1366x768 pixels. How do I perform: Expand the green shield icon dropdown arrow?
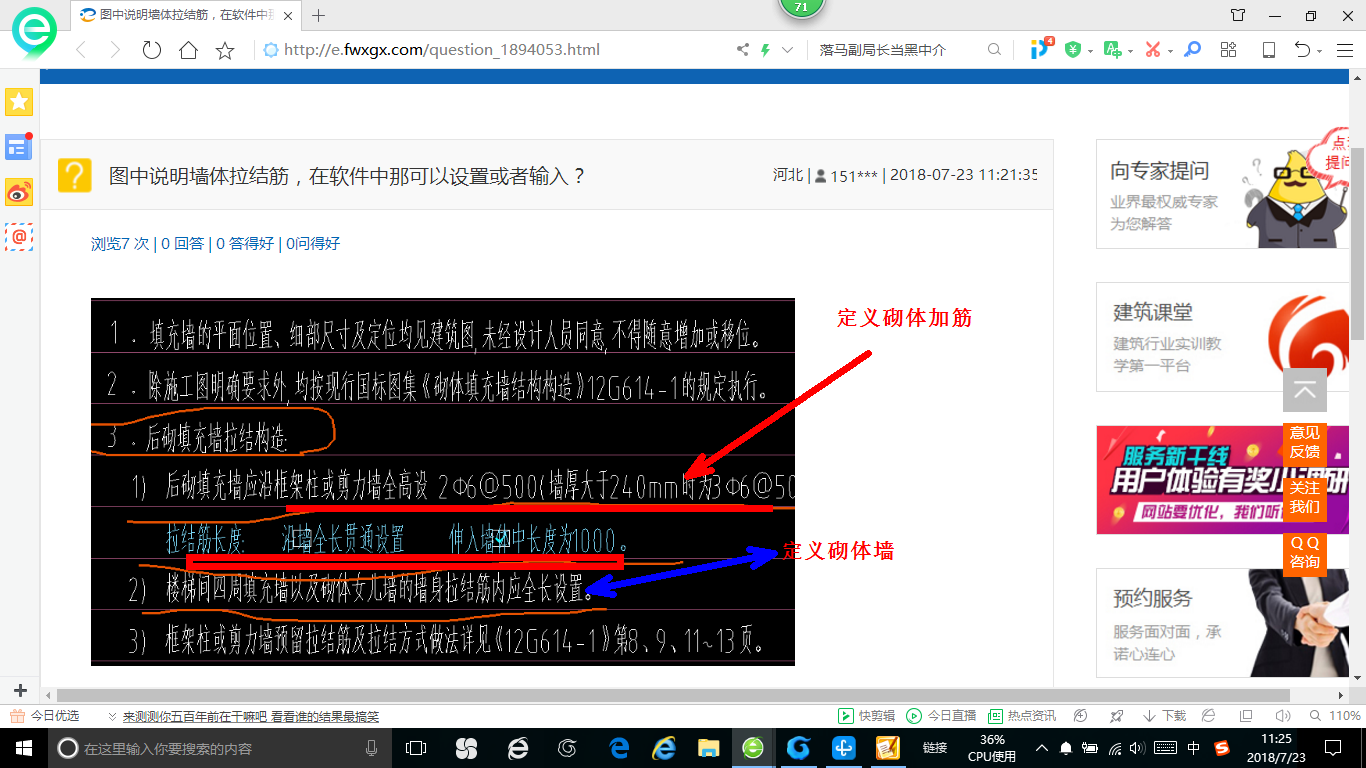click(1090, 51)
